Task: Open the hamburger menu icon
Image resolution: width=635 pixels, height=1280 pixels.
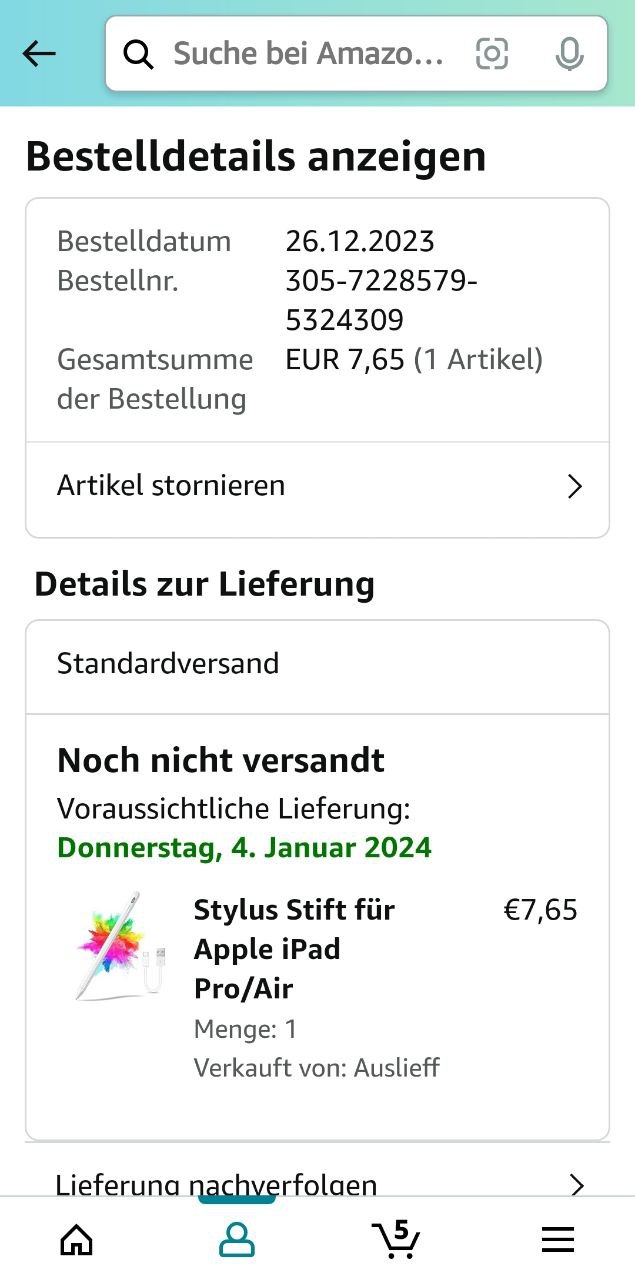Action: coord(557,1240)
